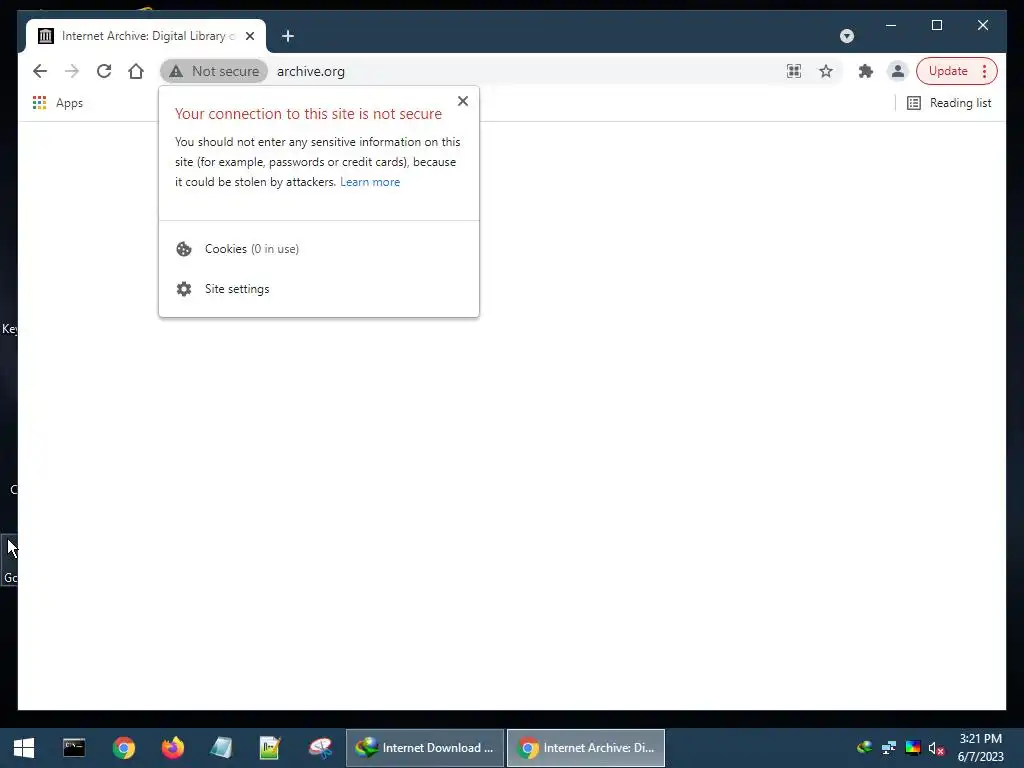The width and height of the screenshot is (1024, 768).
Task: Open the clock showing 3:21 PM
Action: click(x=980, y=748)
